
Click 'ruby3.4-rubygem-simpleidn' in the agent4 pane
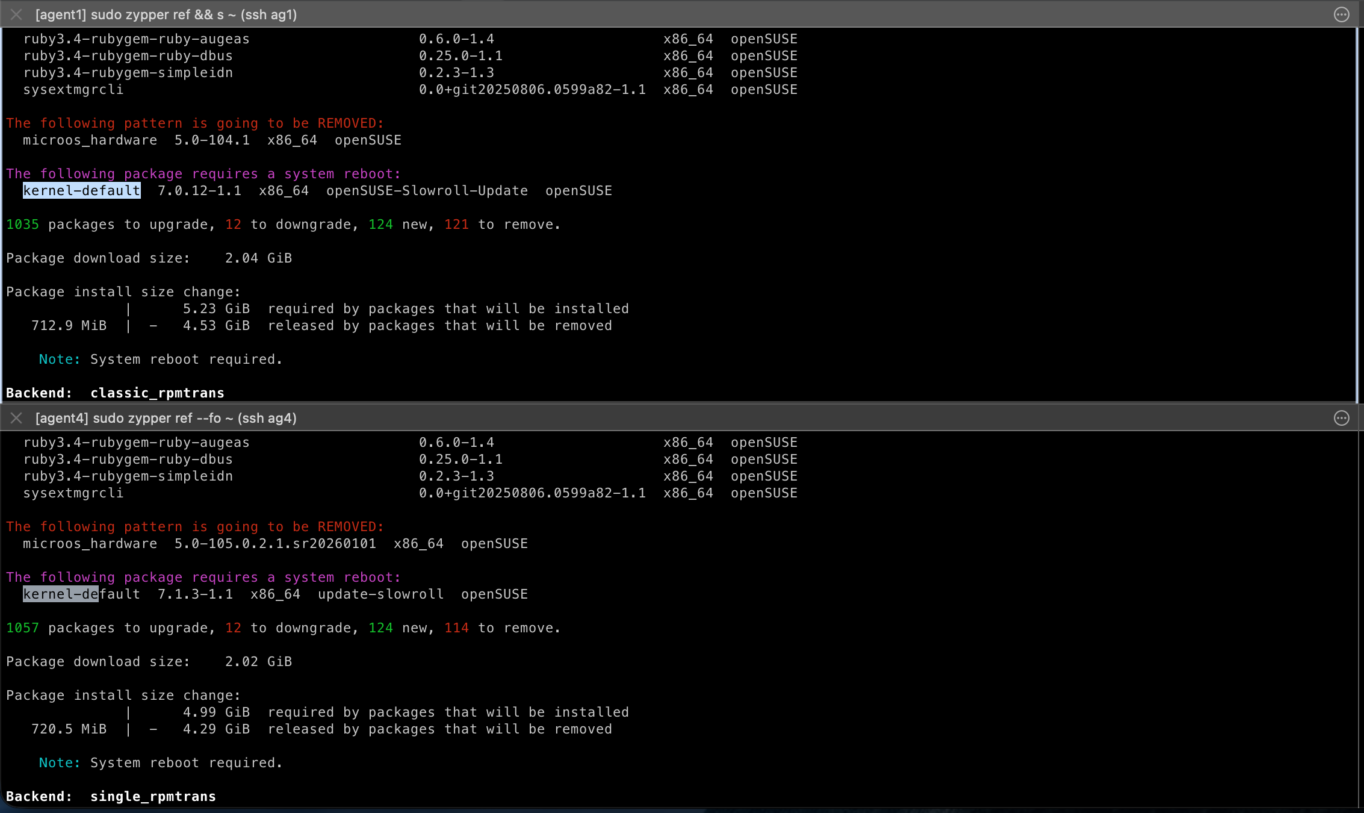pos(128,476)
